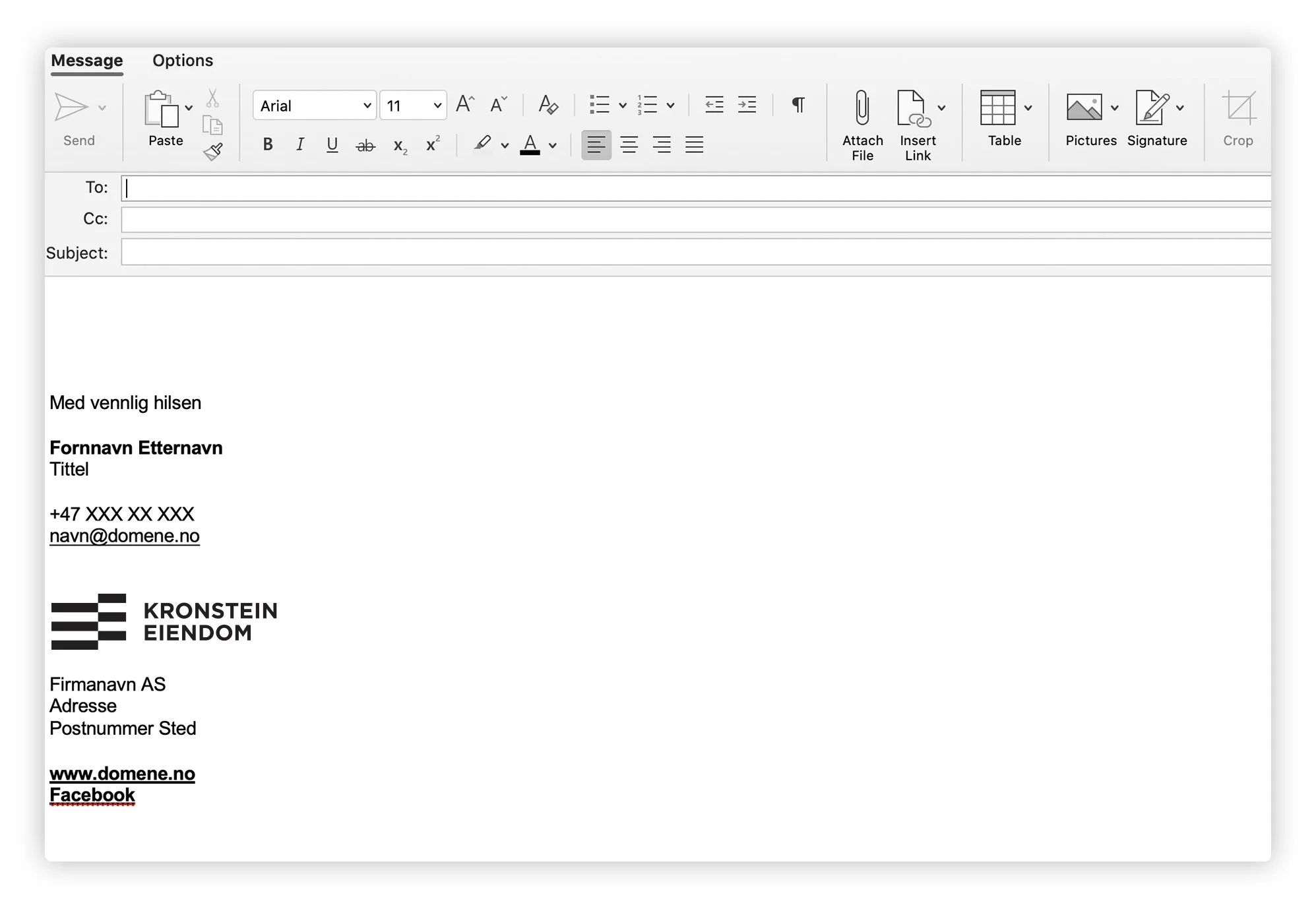Enable center text alignment
The image size is (1316, 909).
pyautogui.click(x=629, y=144)
